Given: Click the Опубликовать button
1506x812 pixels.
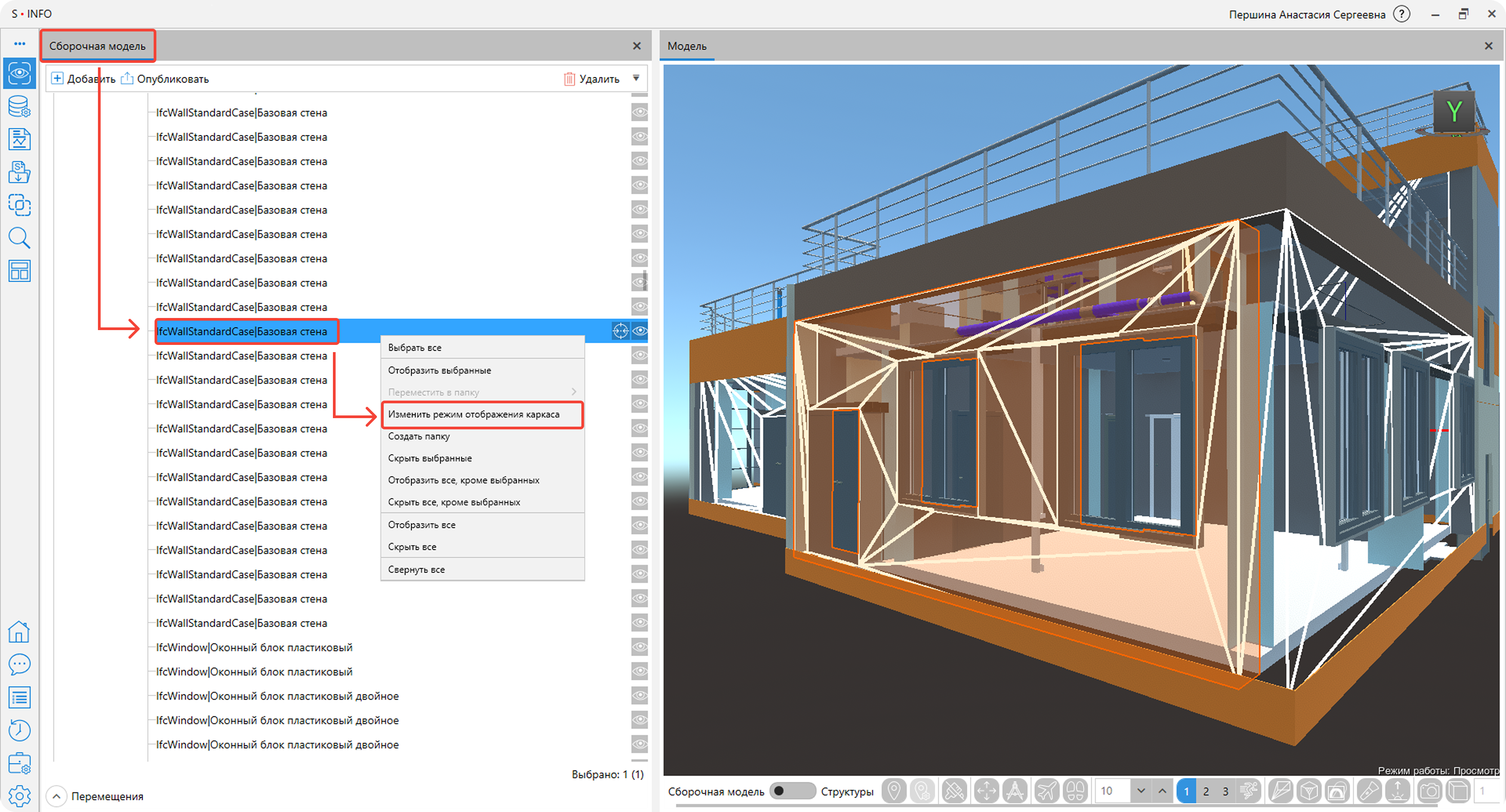Looking at the screenshot, I should pyautogui.click(x=165, y=79).
